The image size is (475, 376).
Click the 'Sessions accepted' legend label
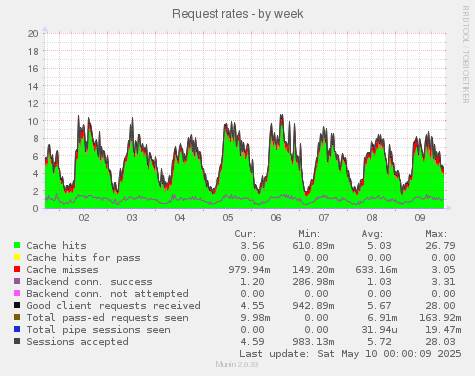point(77,342)
